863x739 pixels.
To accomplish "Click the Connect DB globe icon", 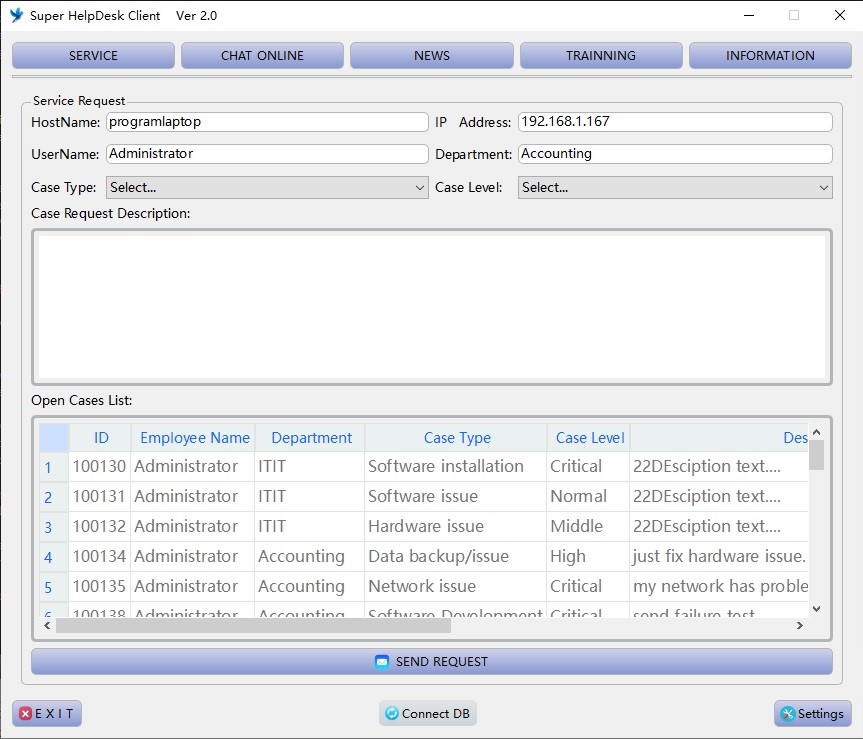I will (392, 714).
